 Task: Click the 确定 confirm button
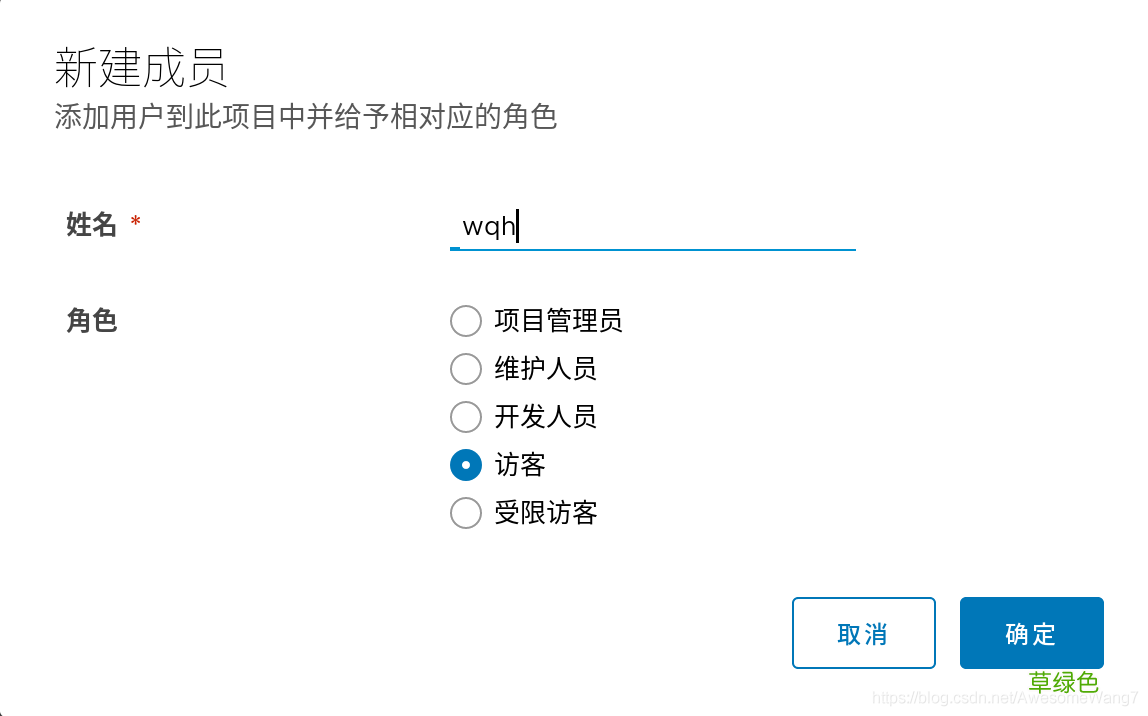click(x=1031, y=633)
